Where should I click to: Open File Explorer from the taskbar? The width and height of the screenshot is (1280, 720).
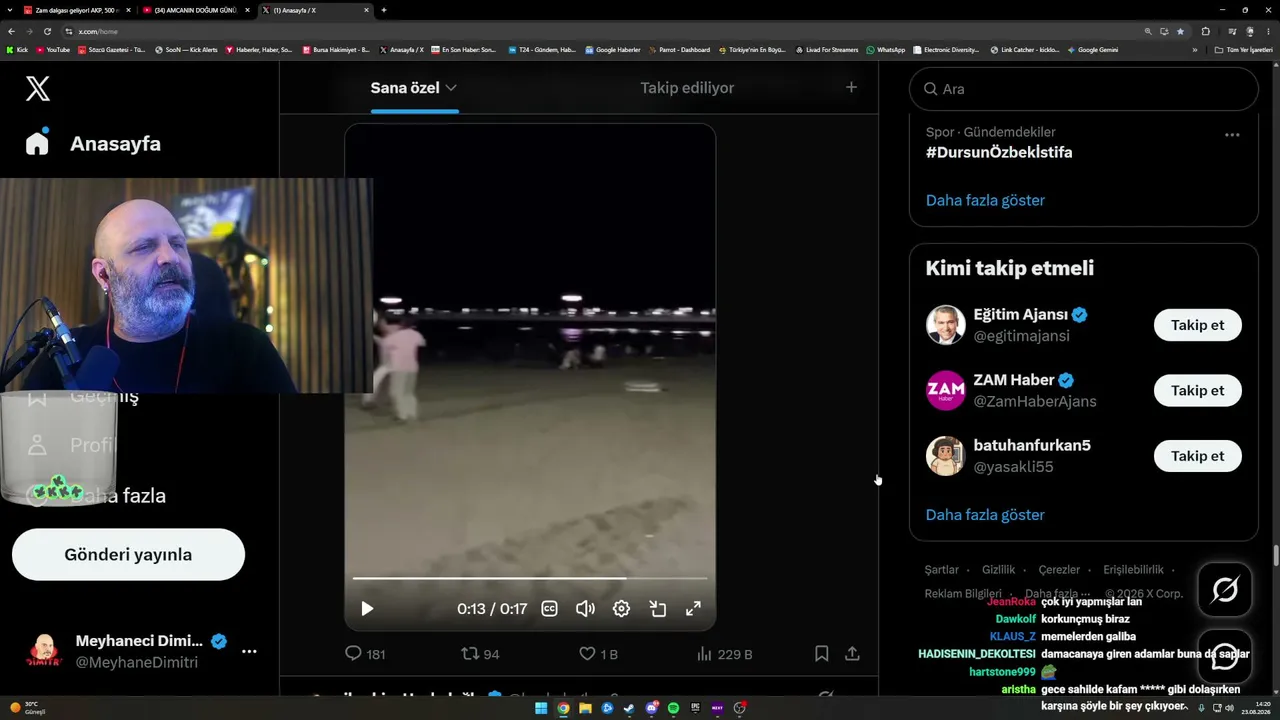585,708
